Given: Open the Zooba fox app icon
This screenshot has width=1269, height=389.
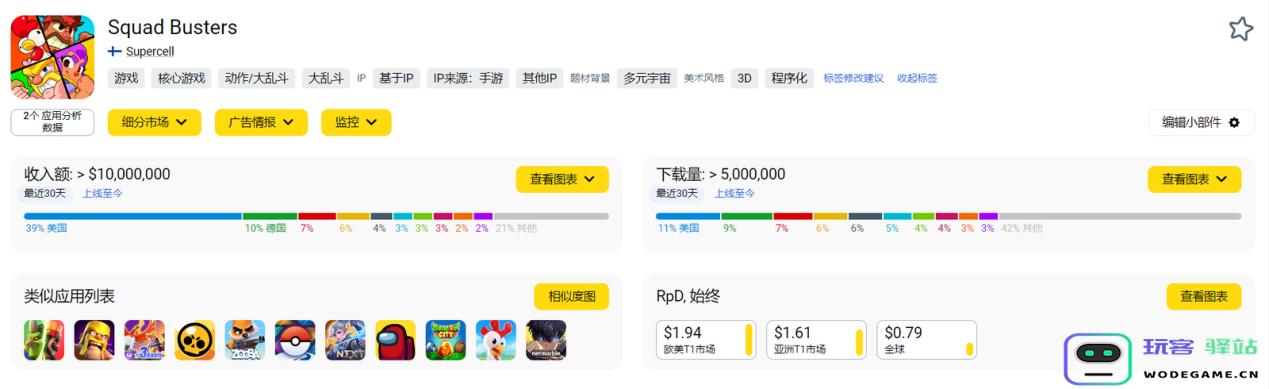Looking at the screenshot, I should (x=244, y=340).
